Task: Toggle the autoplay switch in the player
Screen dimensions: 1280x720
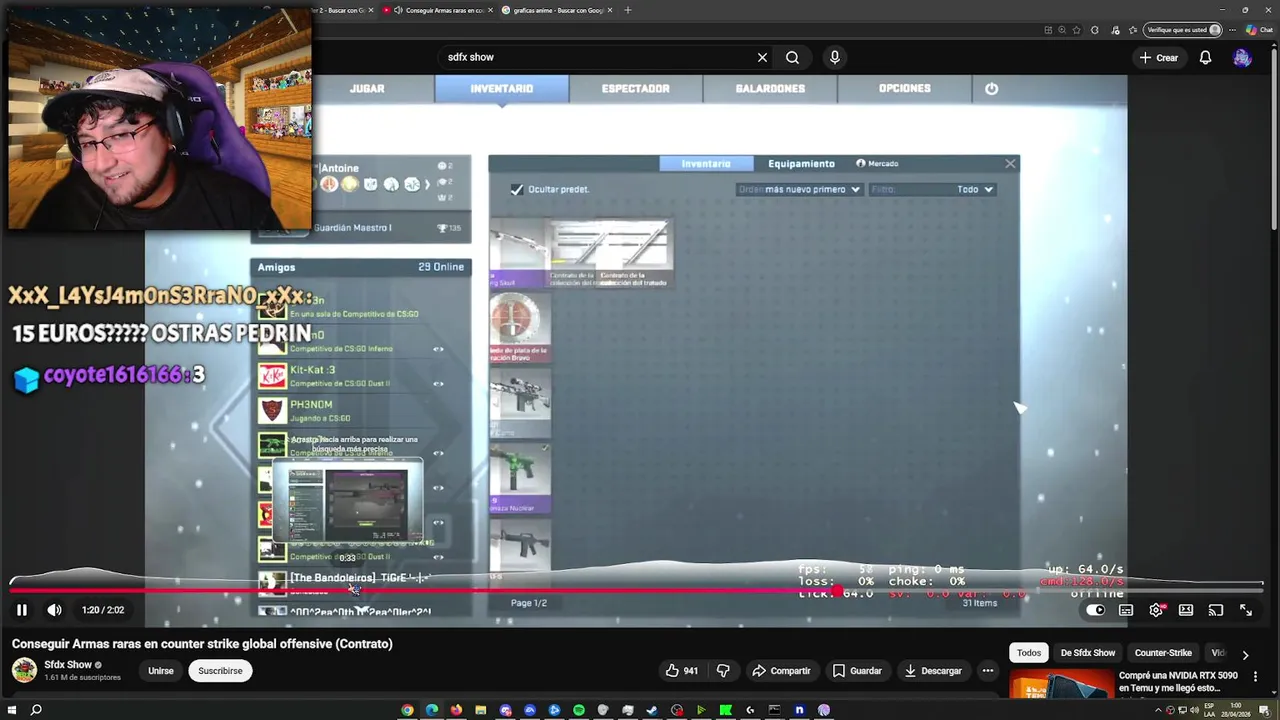Action: (x=1095, y=610)
